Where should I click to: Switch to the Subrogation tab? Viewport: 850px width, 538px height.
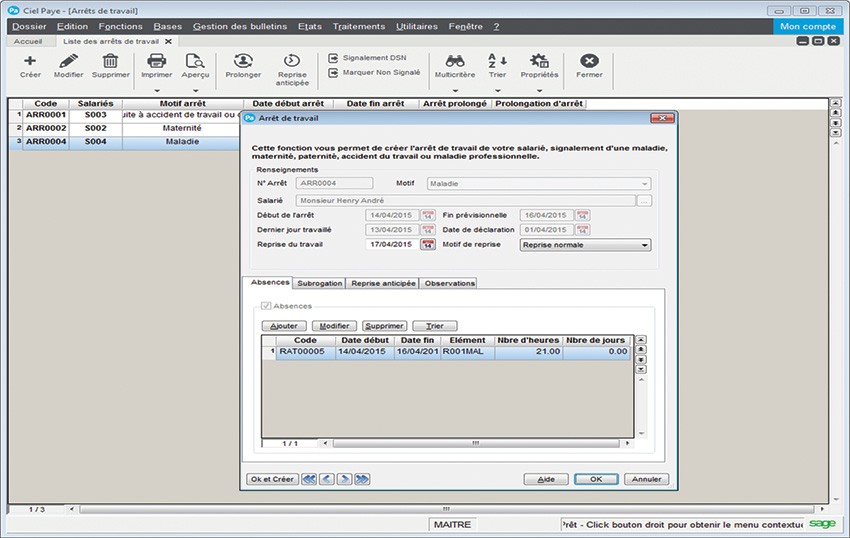pos(320,283)
